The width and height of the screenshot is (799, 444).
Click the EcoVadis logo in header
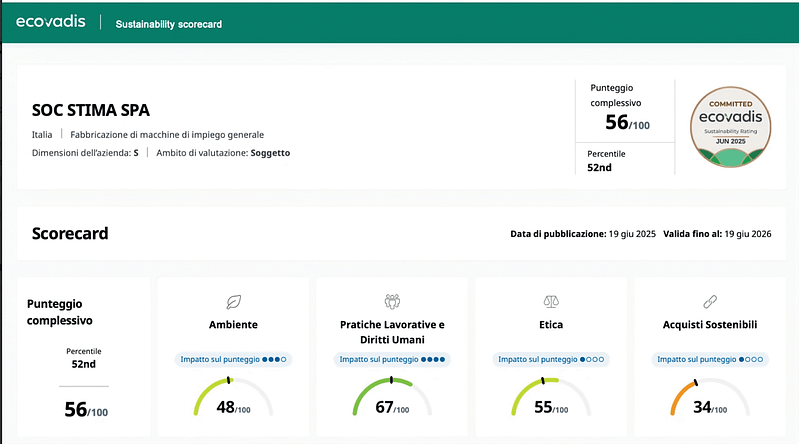pos(52,21)
